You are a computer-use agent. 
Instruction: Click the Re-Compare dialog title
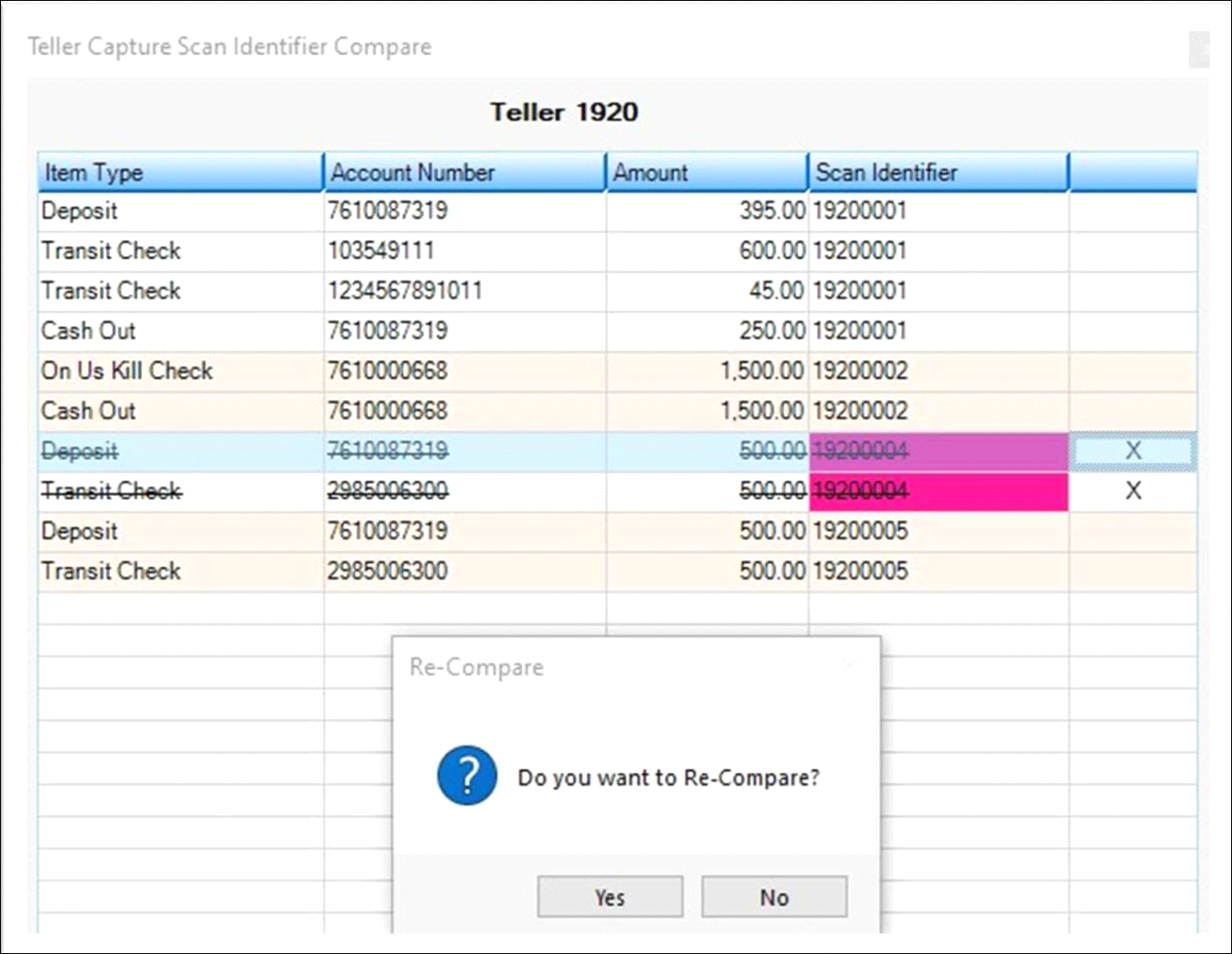pos(476,666)
